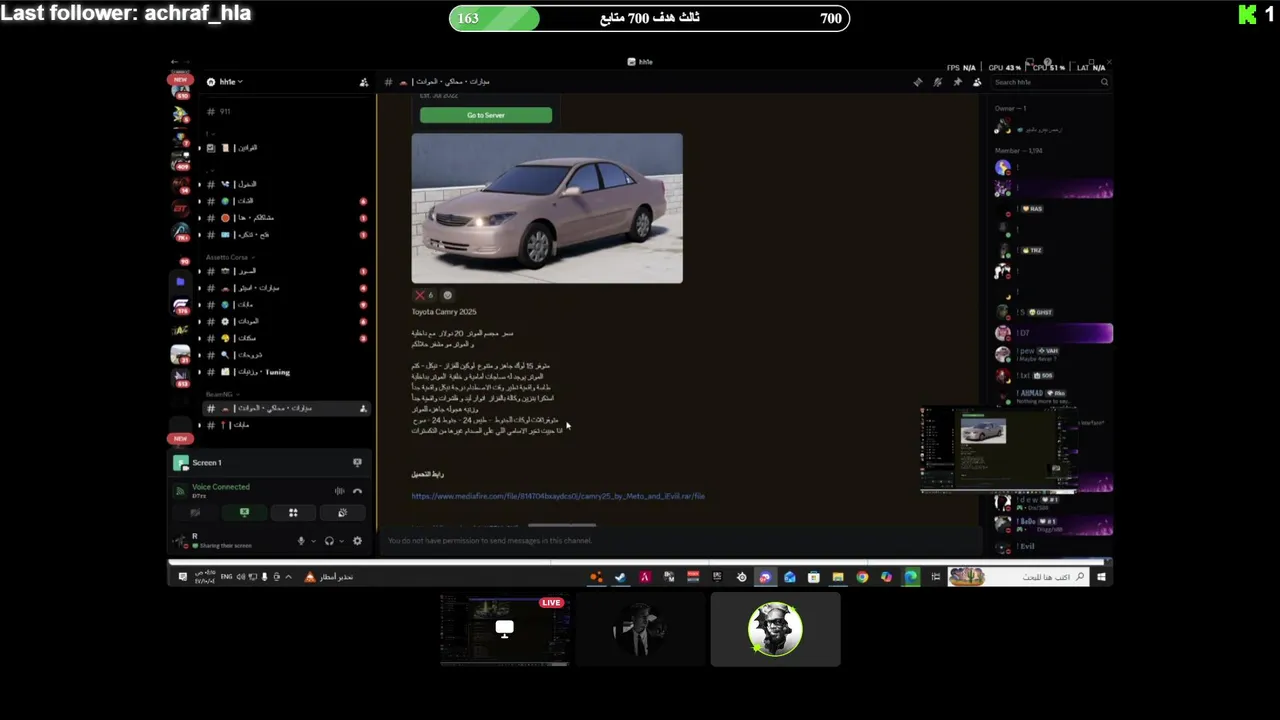Toggle the member list icon in header
This screenshot has width=1280, height=720.
(x=977, y=82)
